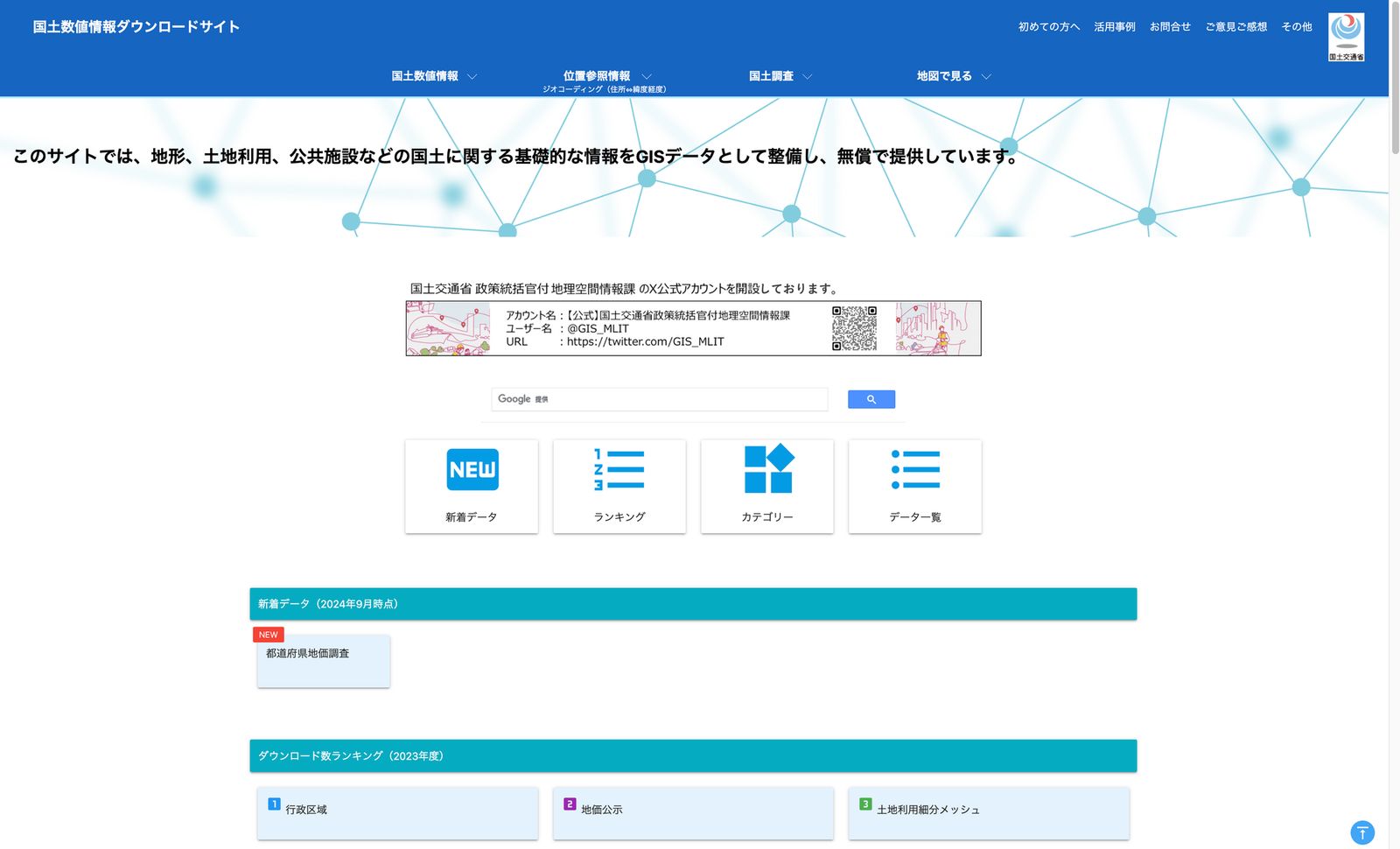Click the ご意見ご感想 link

click(x=1236, y=27)
